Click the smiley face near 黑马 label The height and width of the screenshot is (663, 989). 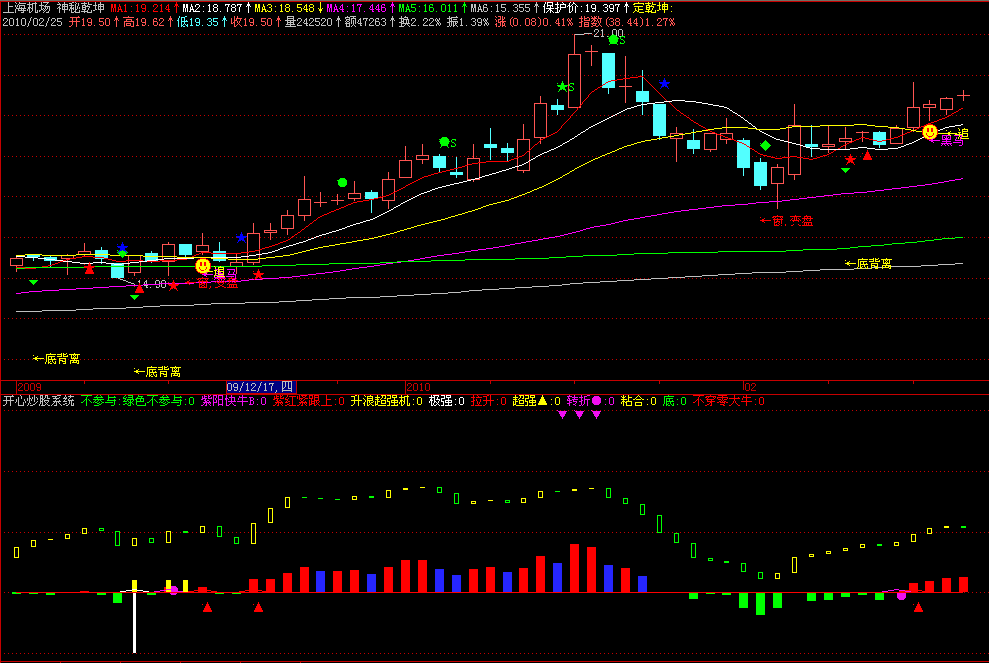[930, 132]
